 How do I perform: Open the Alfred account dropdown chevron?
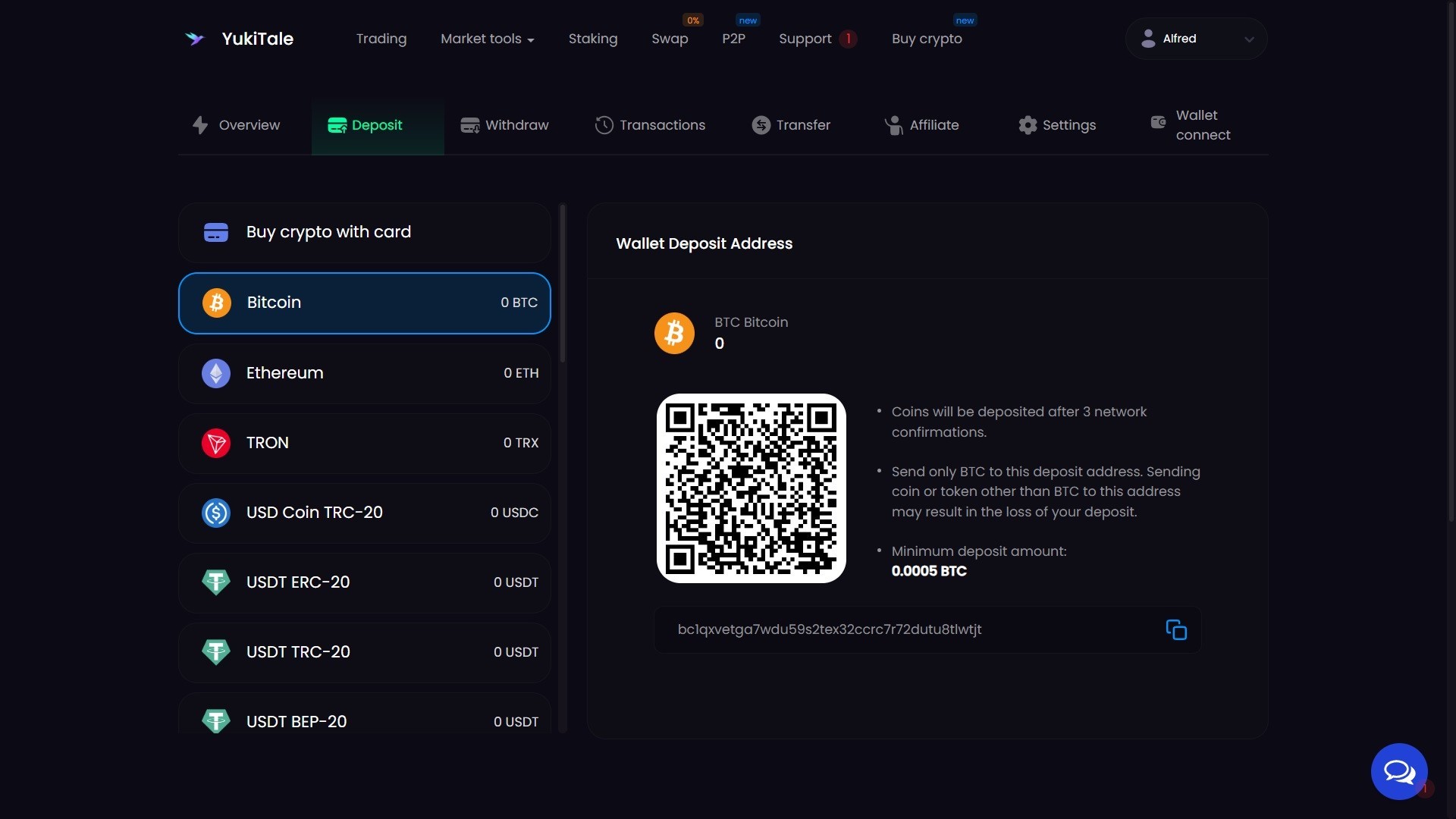[1249, 39]
